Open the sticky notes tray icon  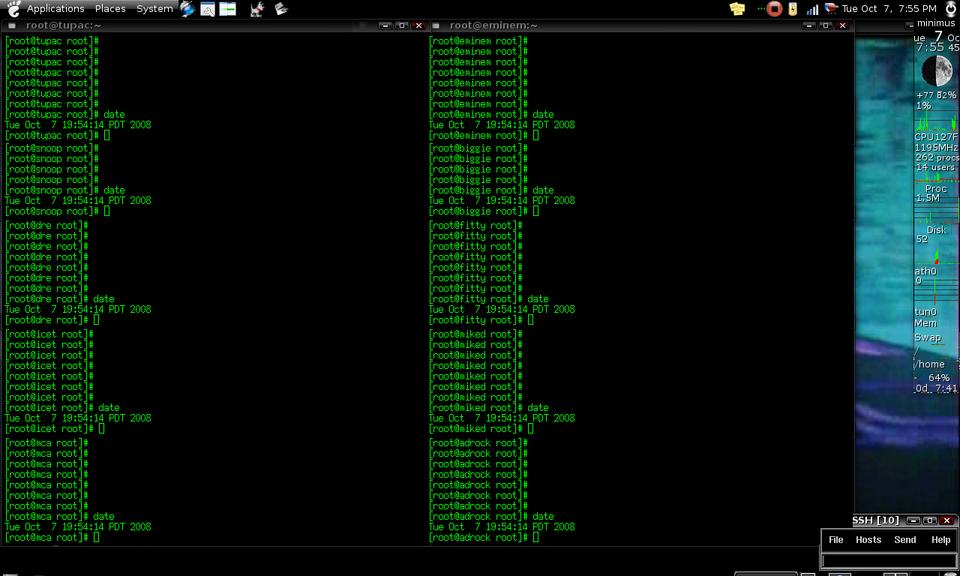click(738, 9)
